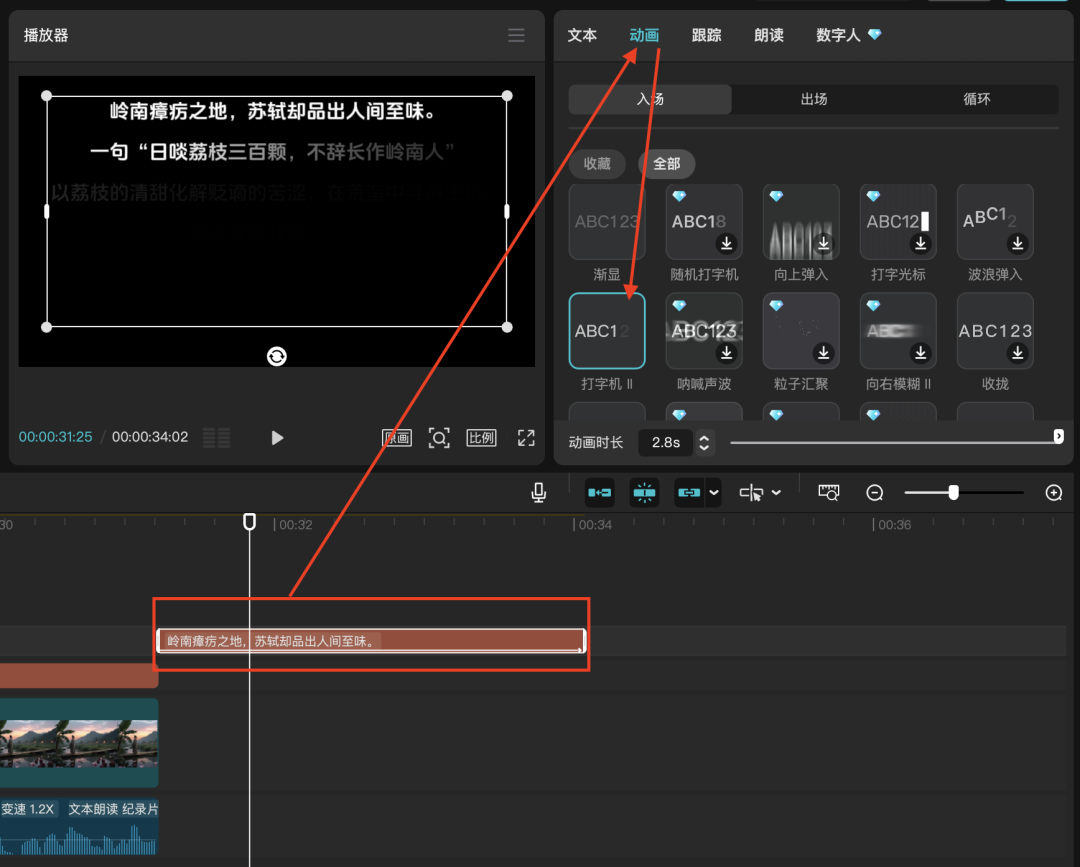This screenshot has width=1080, height=867.
Task: Click the 比例 aspect ratio control
Action: pyautogui.click(x=481, y=438)
